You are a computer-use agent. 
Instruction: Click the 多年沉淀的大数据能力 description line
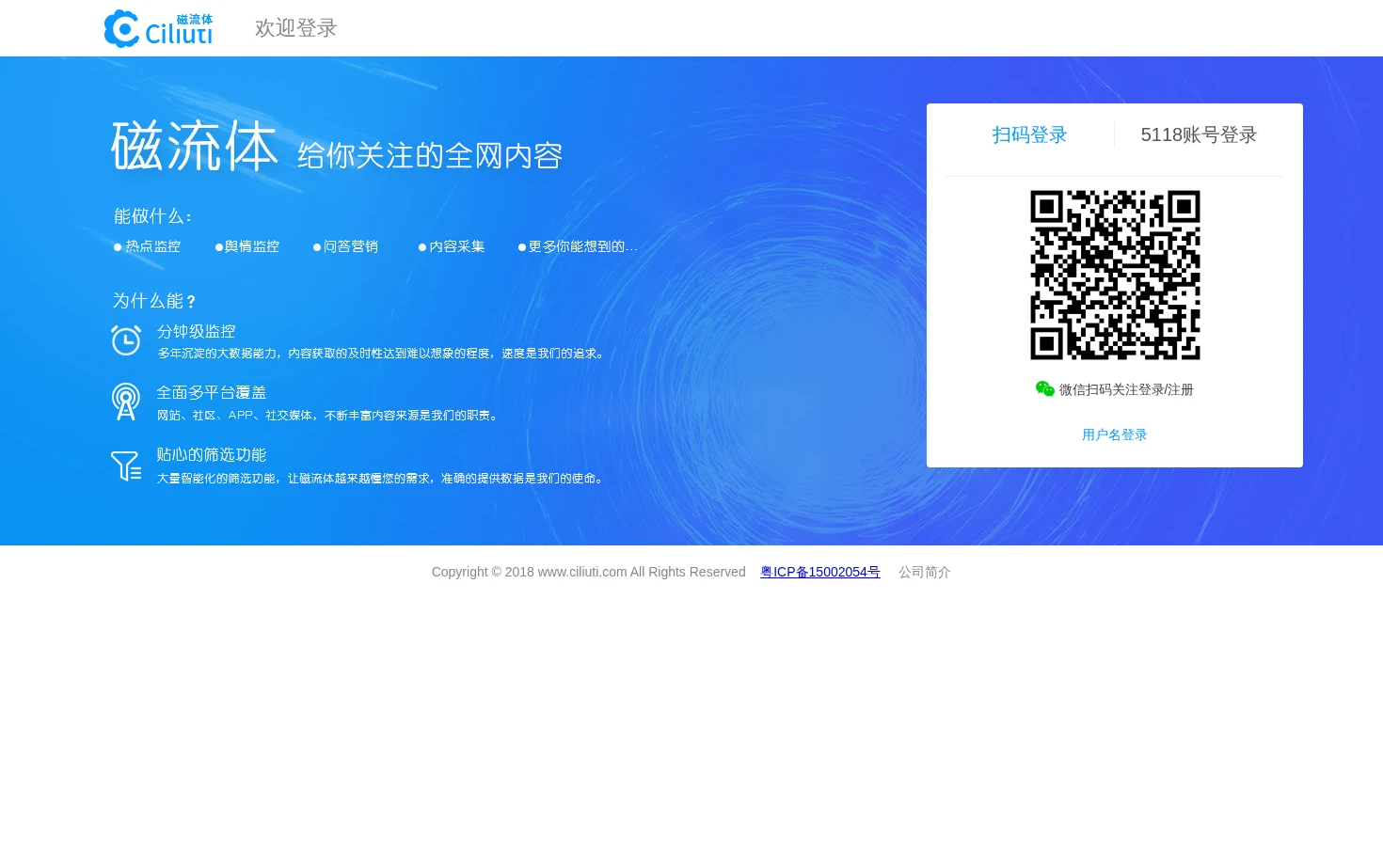click(x=382, y=354)
